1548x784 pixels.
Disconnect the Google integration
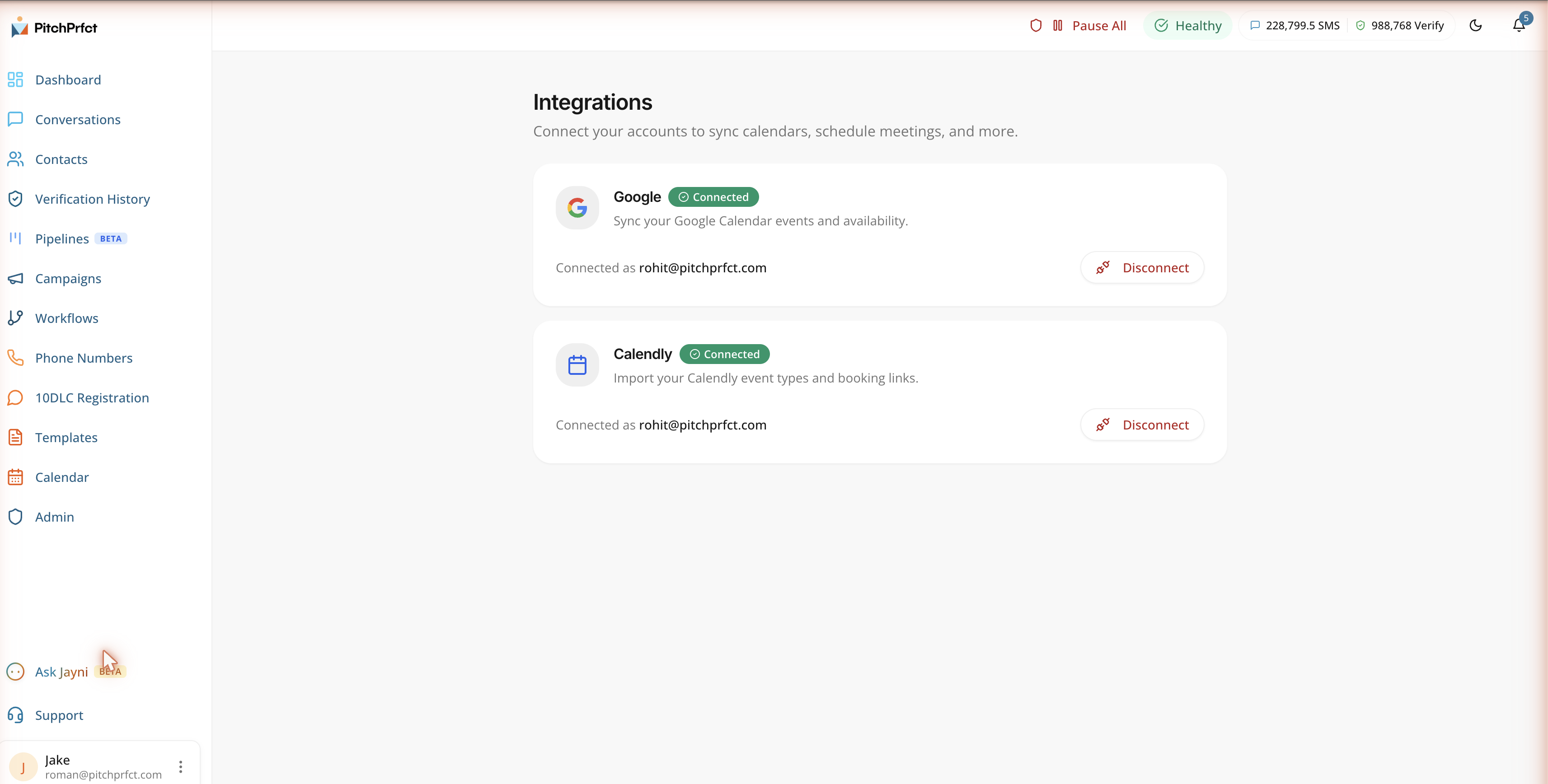click(1142, 267)
